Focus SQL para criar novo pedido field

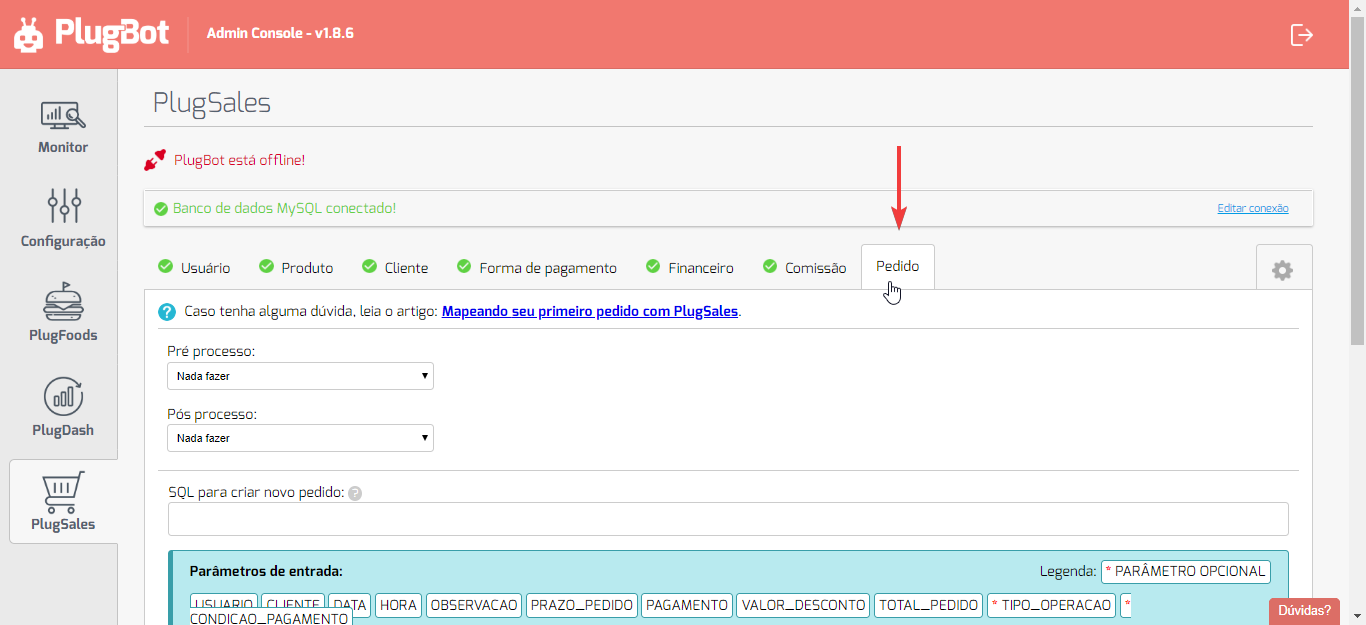(x=728, y=519)
